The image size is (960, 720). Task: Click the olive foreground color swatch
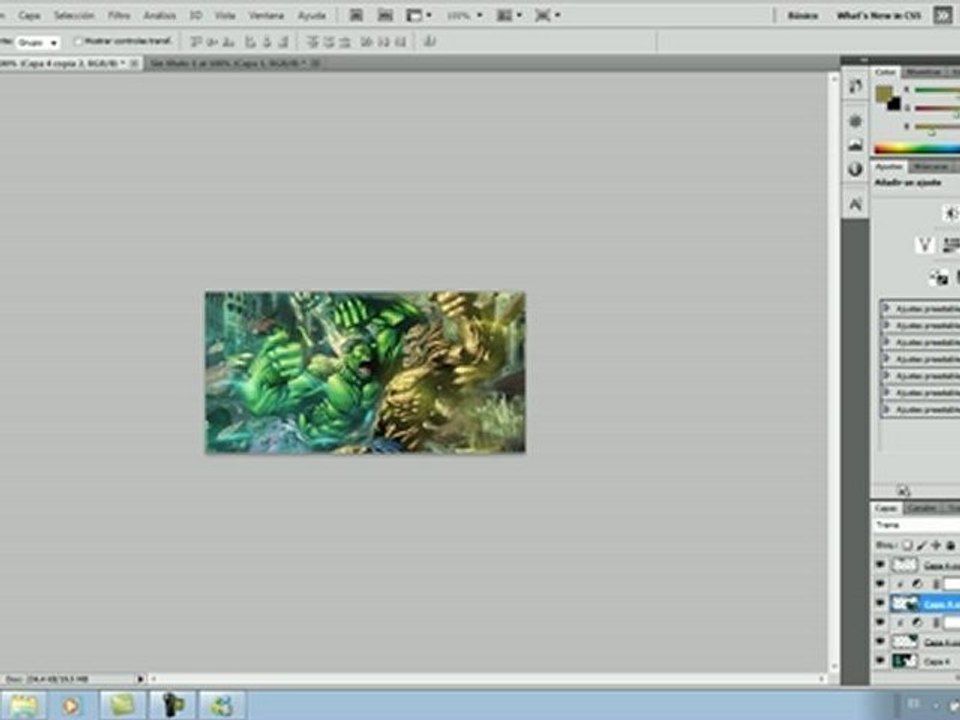point(883,94)
